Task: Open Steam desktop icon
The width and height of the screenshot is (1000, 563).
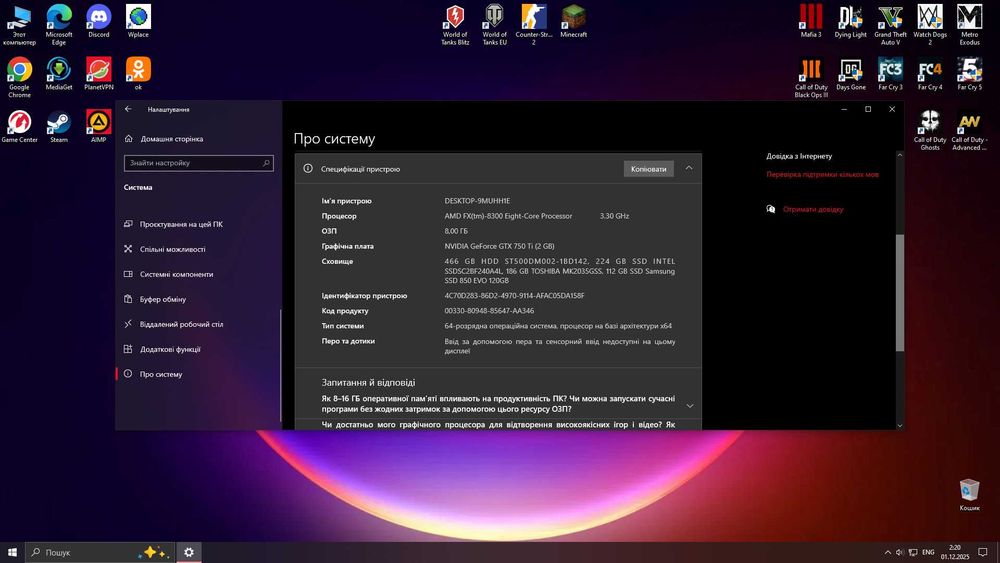Action: [59, 123]
